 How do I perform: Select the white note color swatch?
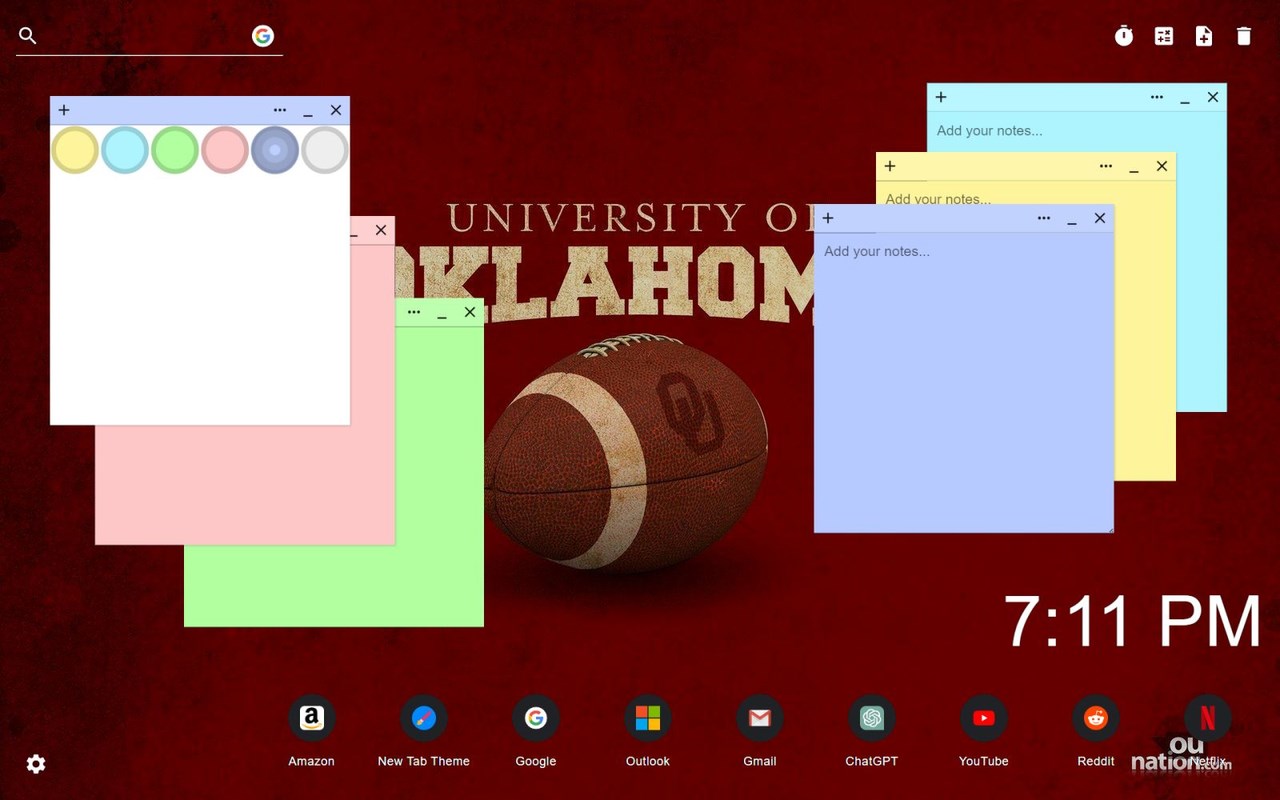click(x=325, y=150)
